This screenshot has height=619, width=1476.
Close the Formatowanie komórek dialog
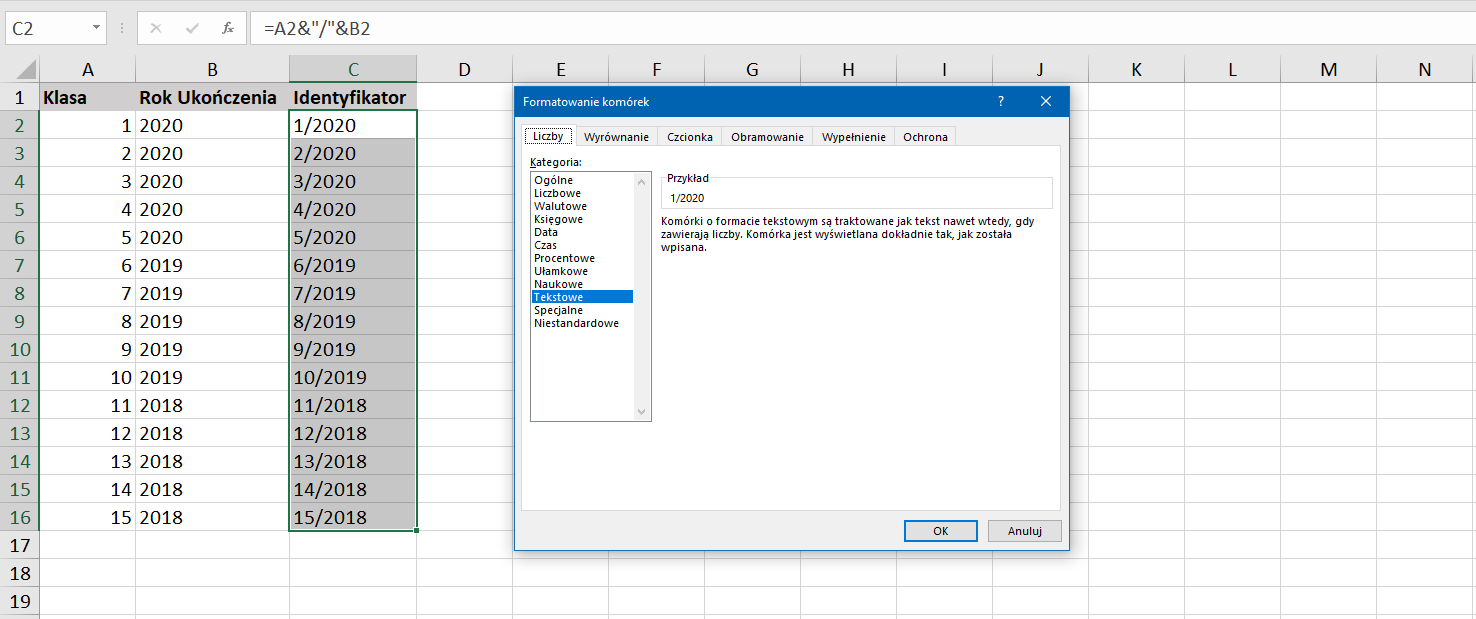pyautogui.click(x=1046, y=101)
